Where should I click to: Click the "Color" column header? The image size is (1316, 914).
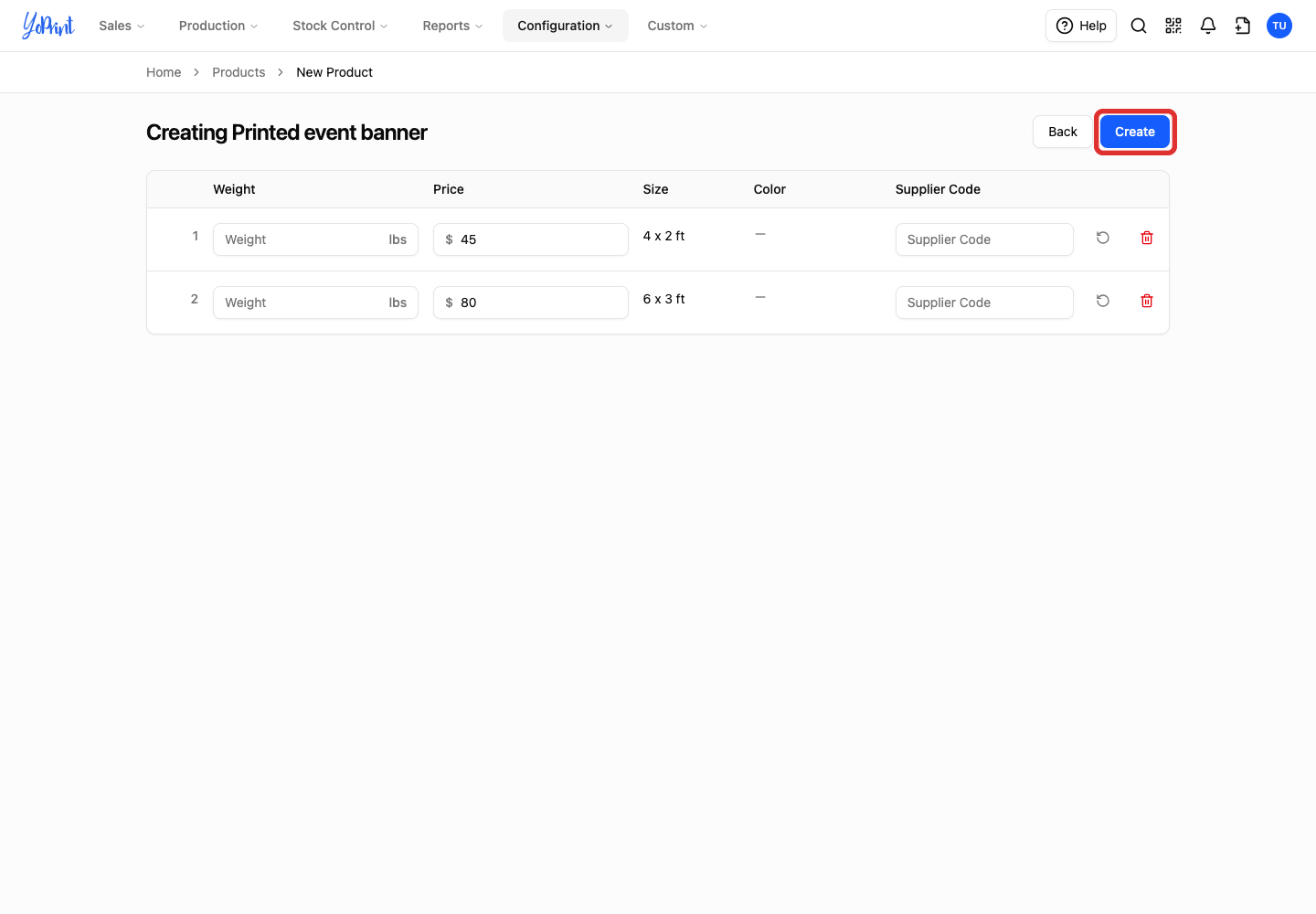769,189
